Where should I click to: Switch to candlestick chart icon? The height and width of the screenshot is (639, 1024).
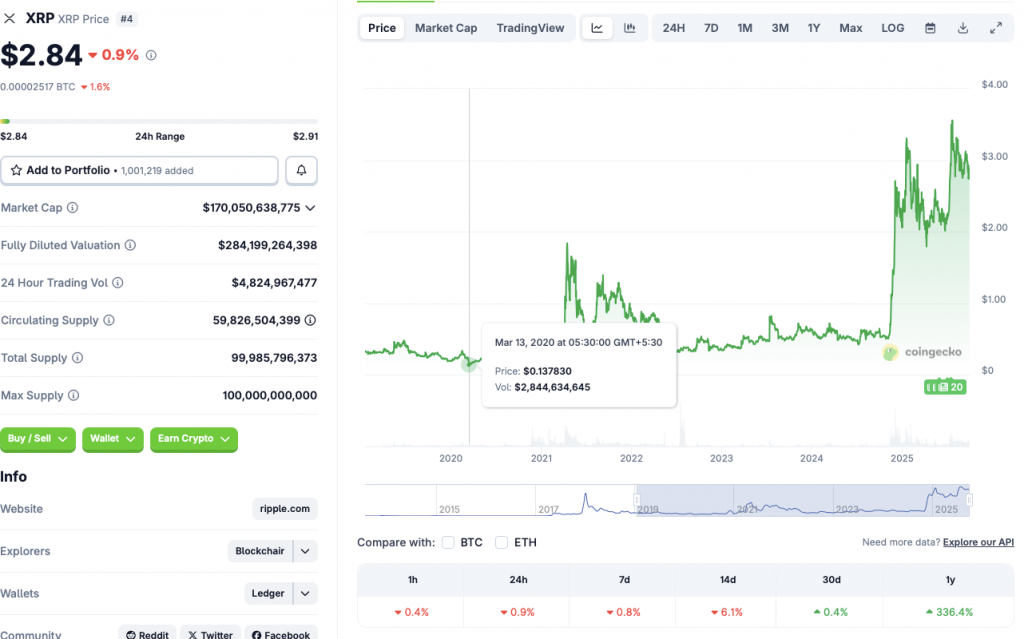(x=629, y=28)
